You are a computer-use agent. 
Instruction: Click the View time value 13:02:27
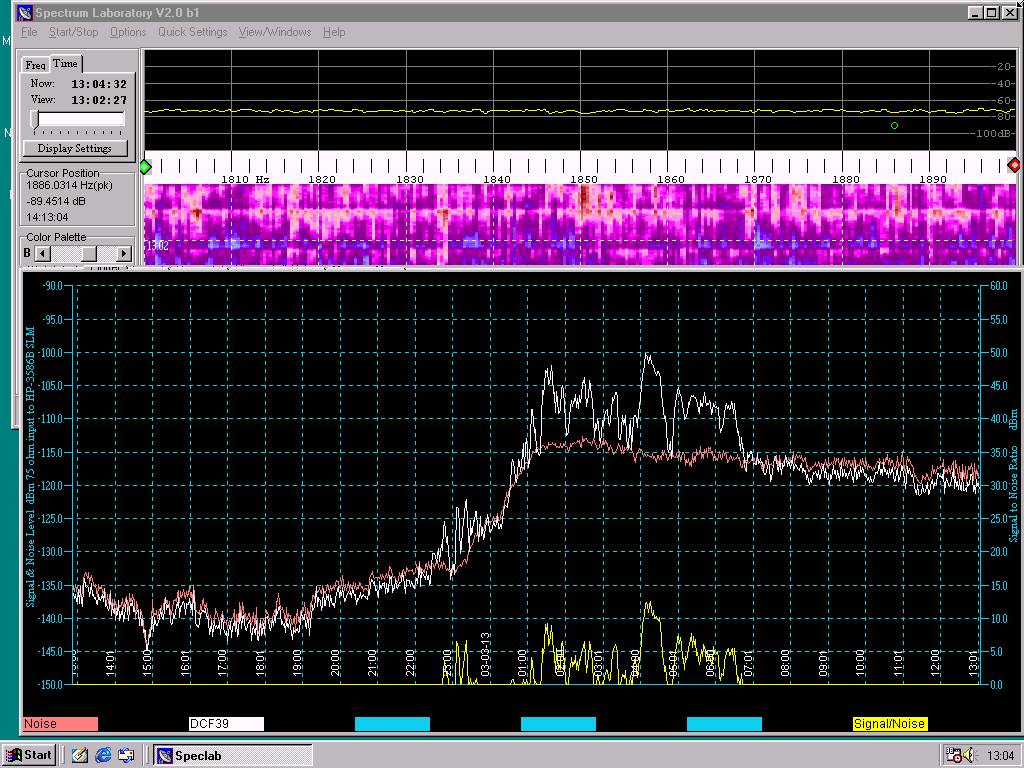pos(99,100)
